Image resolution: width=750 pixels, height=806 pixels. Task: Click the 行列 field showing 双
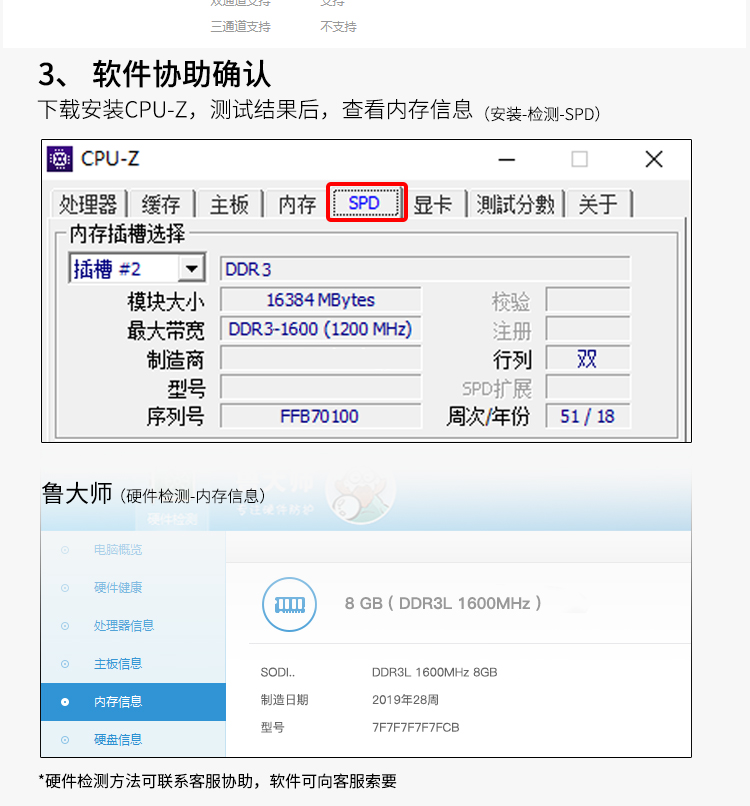(x=588, y=358)
